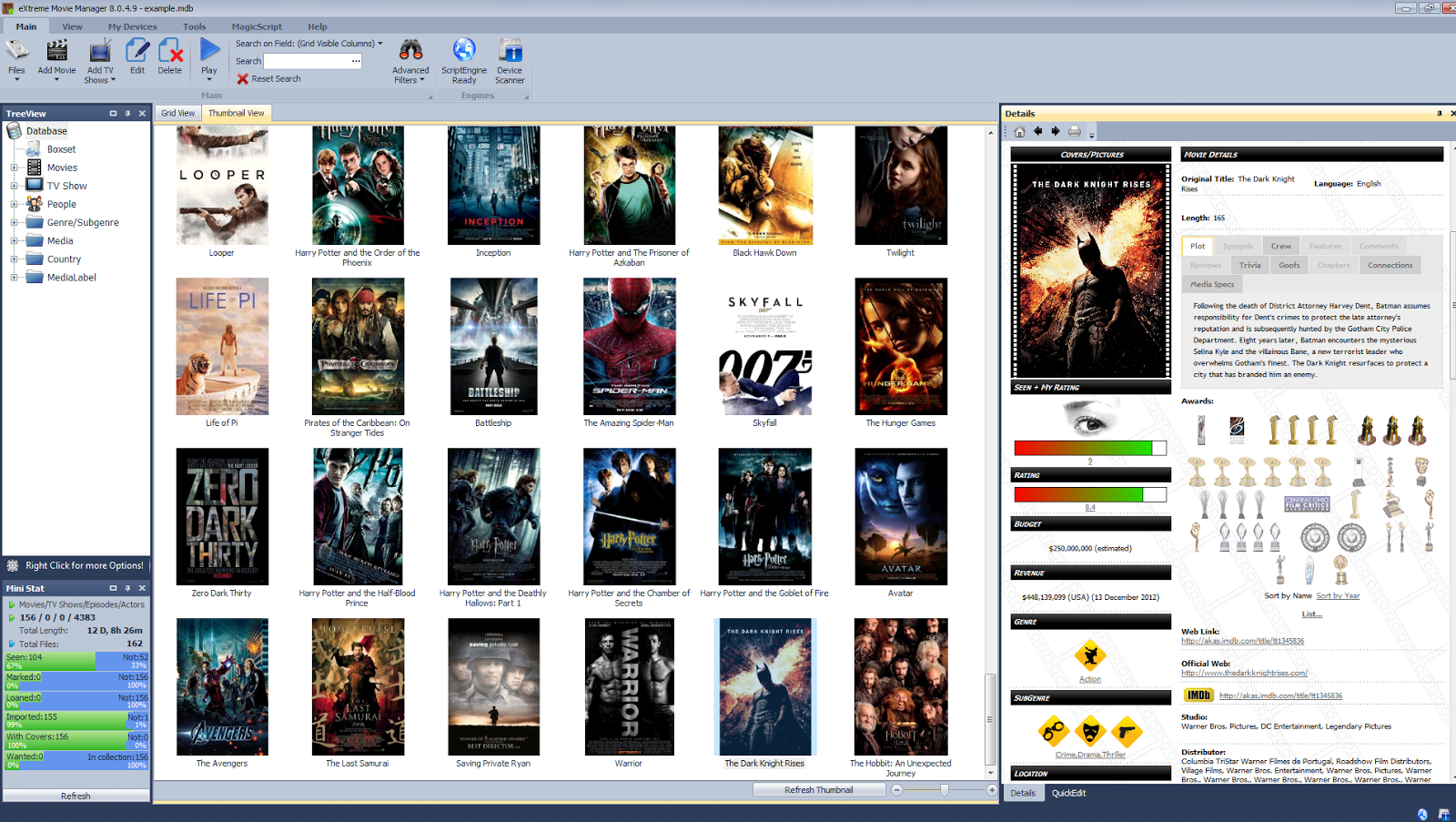Switch to the QuickEdit tab

(1069, 793)
